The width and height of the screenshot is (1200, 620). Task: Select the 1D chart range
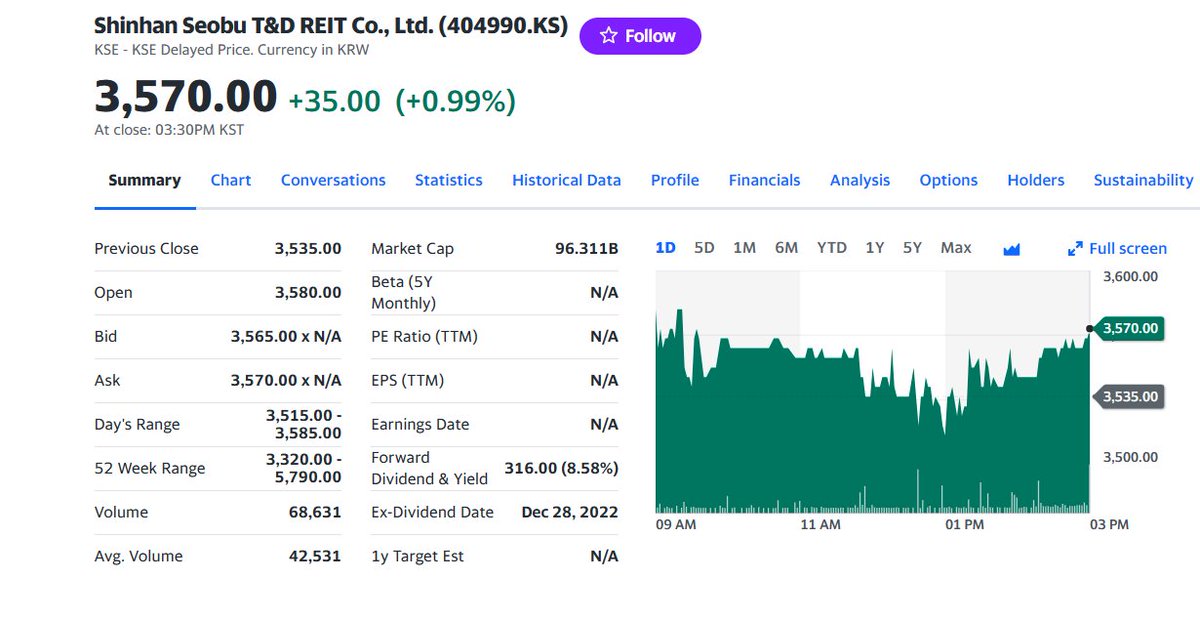point(665,248)
